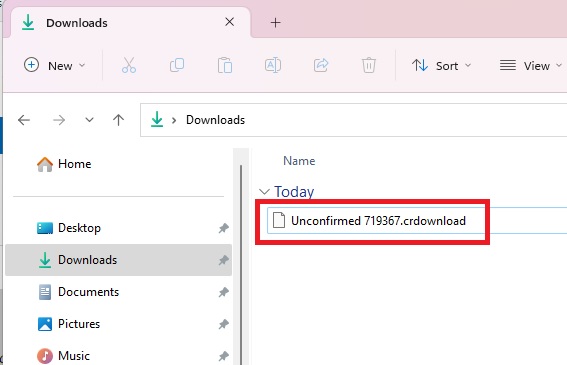The image size is (567, 365).
Task: Click the Paste clipboard icon
Action: click(225, 65)
